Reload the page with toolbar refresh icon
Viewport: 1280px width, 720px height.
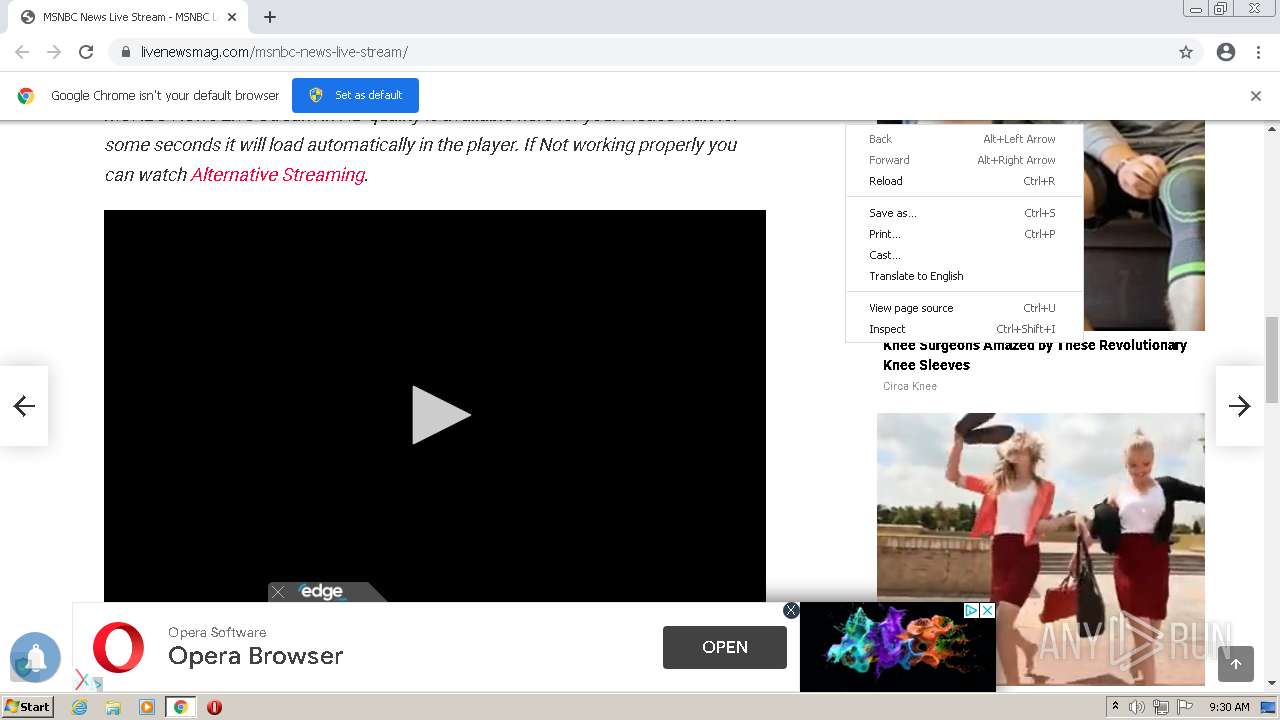pos(86,52)
